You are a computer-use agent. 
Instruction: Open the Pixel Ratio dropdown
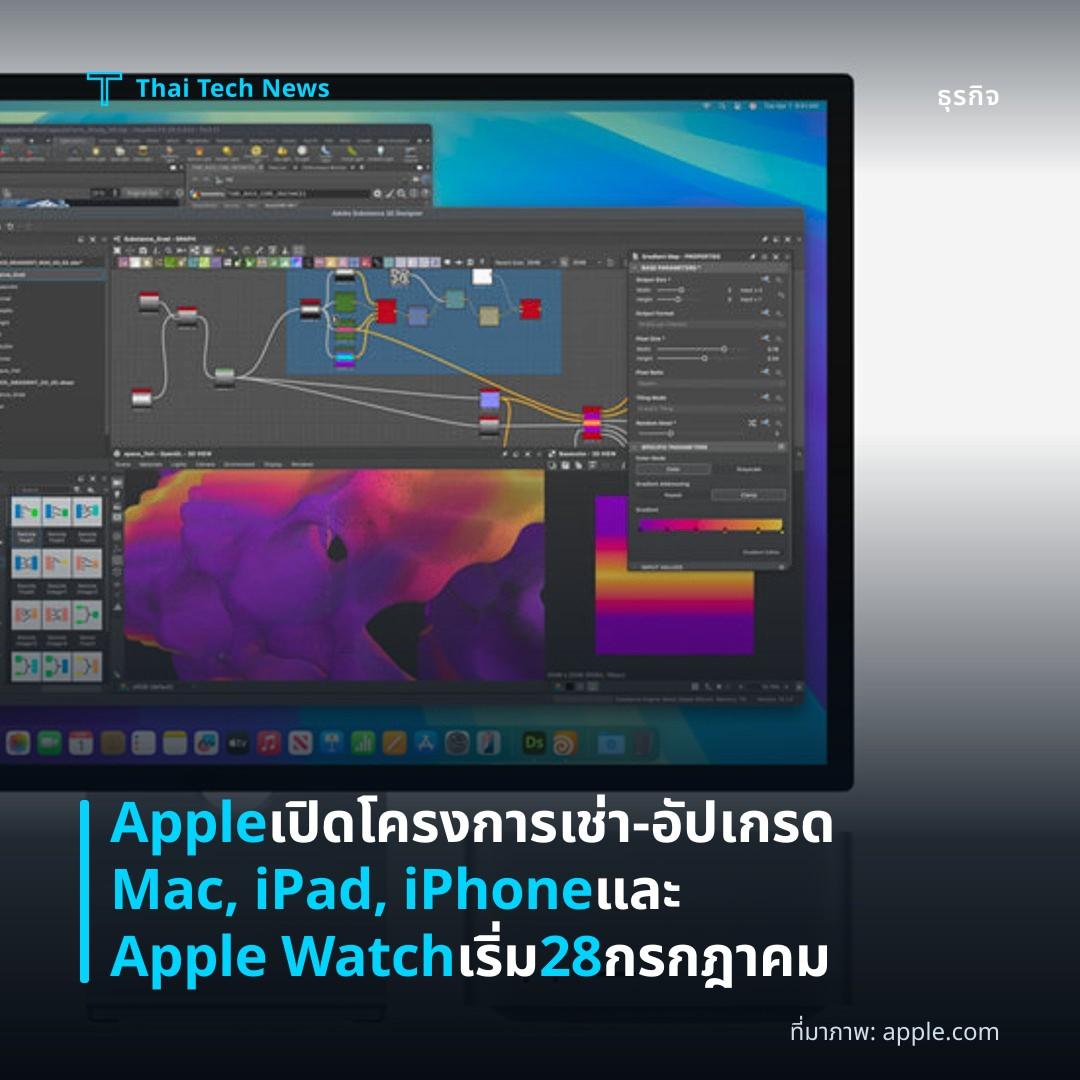(710, 383)
